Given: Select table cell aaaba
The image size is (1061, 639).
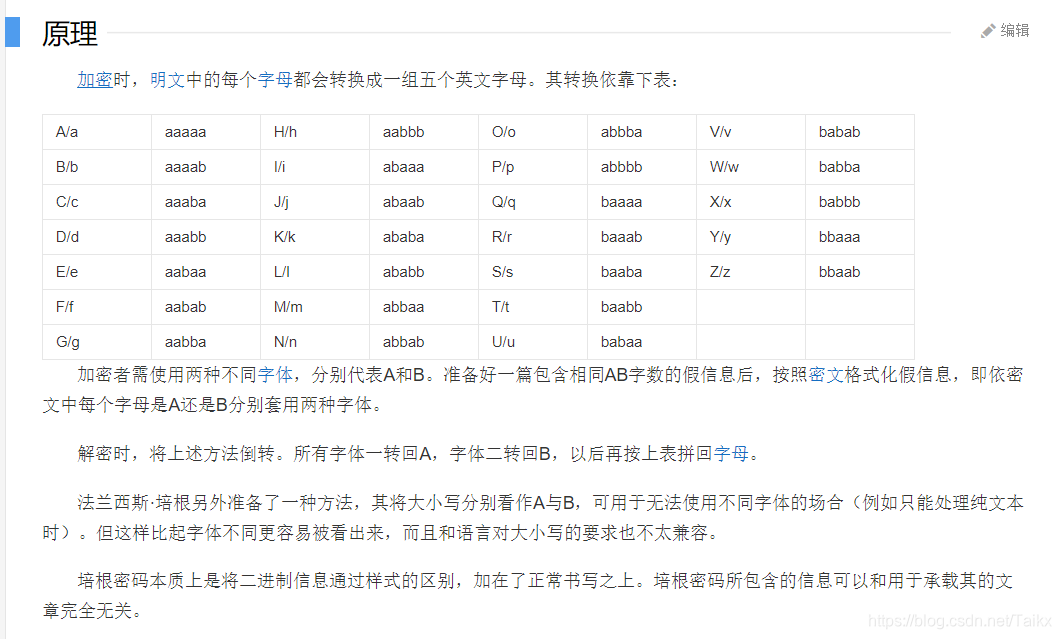Looking at the screenshot, I should [206, 202].
